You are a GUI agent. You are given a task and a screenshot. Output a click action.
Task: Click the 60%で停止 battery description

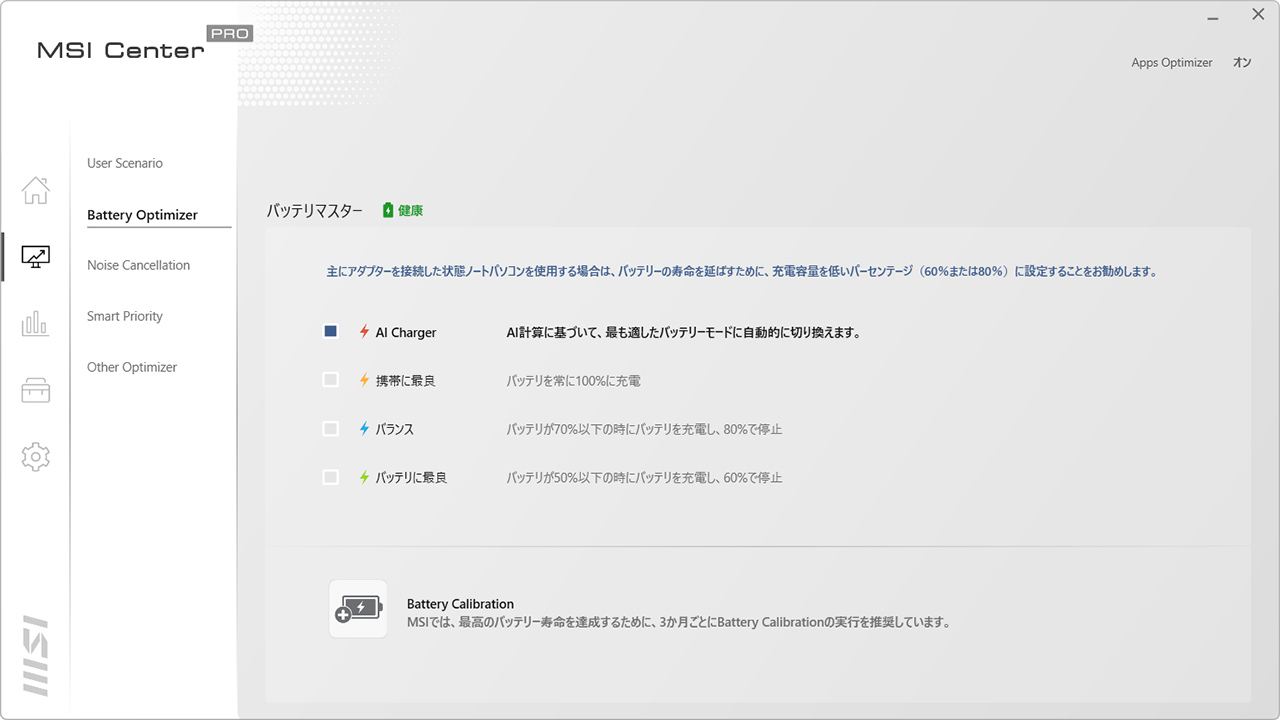point(644,478)
